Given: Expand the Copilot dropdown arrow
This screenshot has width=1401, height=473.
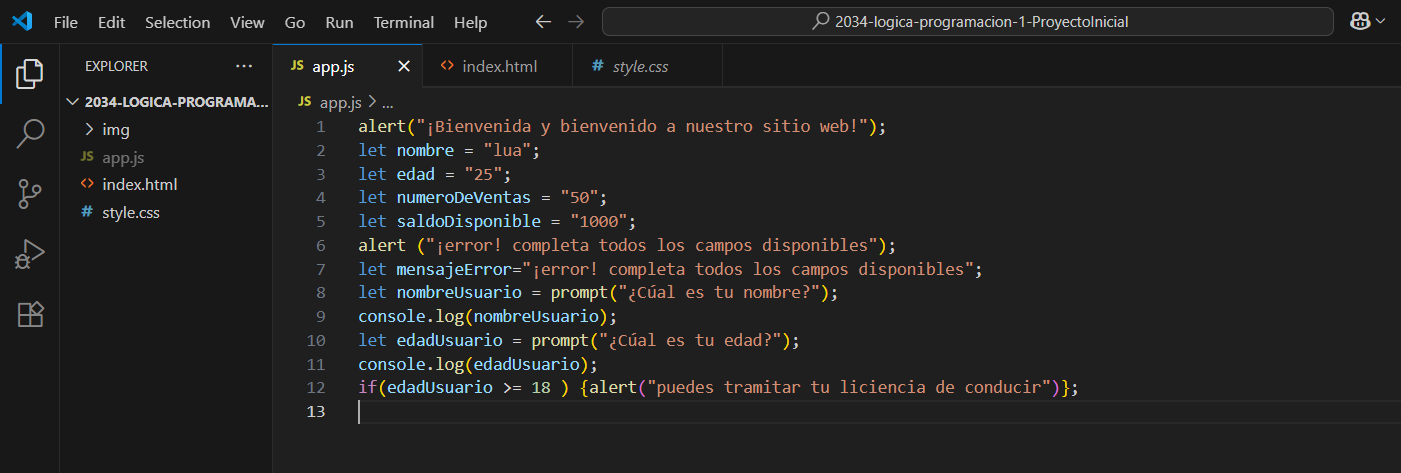Looking at the screenshot, I should 1382,21.
